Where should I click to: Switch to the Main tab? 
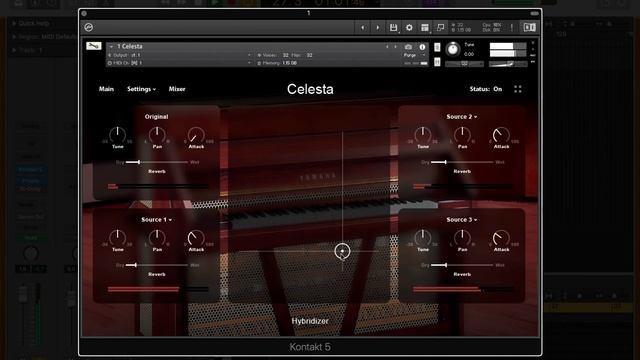(x=107, y=89)
